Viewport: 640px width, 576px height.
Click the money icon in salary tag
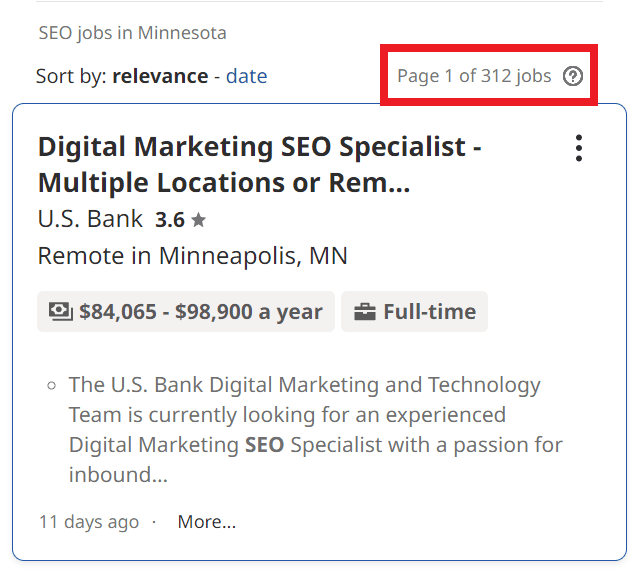61,311
